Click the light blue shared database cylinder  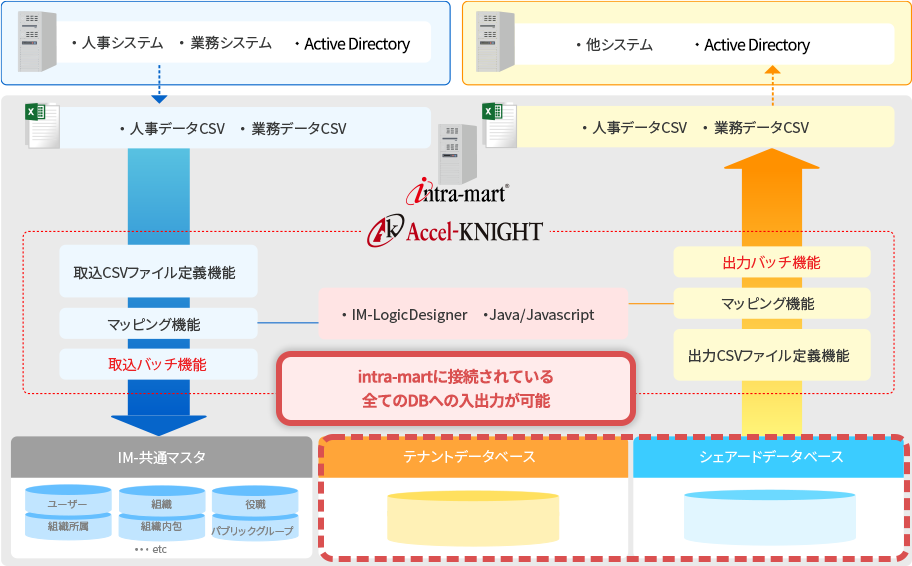point(770,517)
